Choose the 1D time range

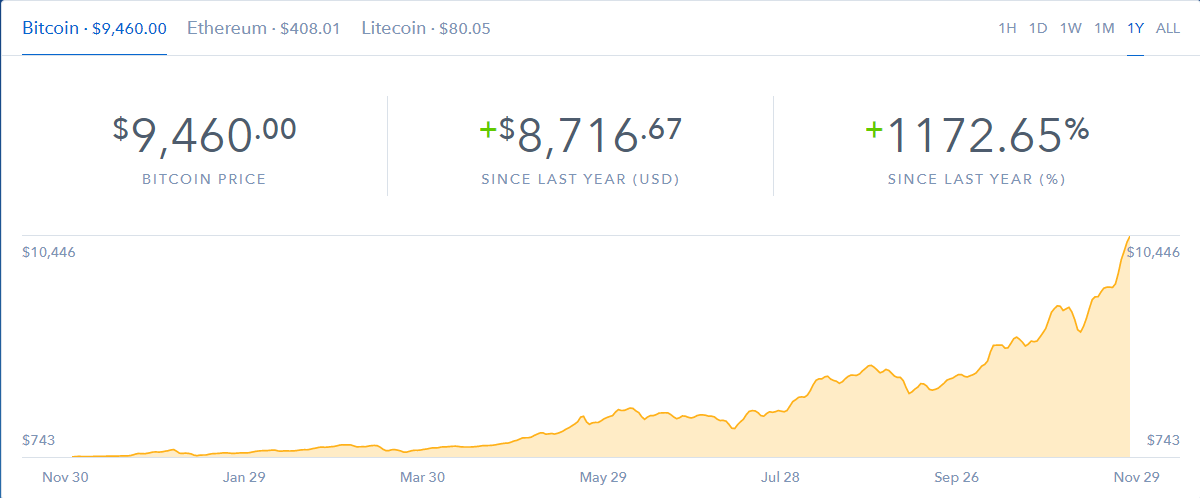(x=1038, y=28)
